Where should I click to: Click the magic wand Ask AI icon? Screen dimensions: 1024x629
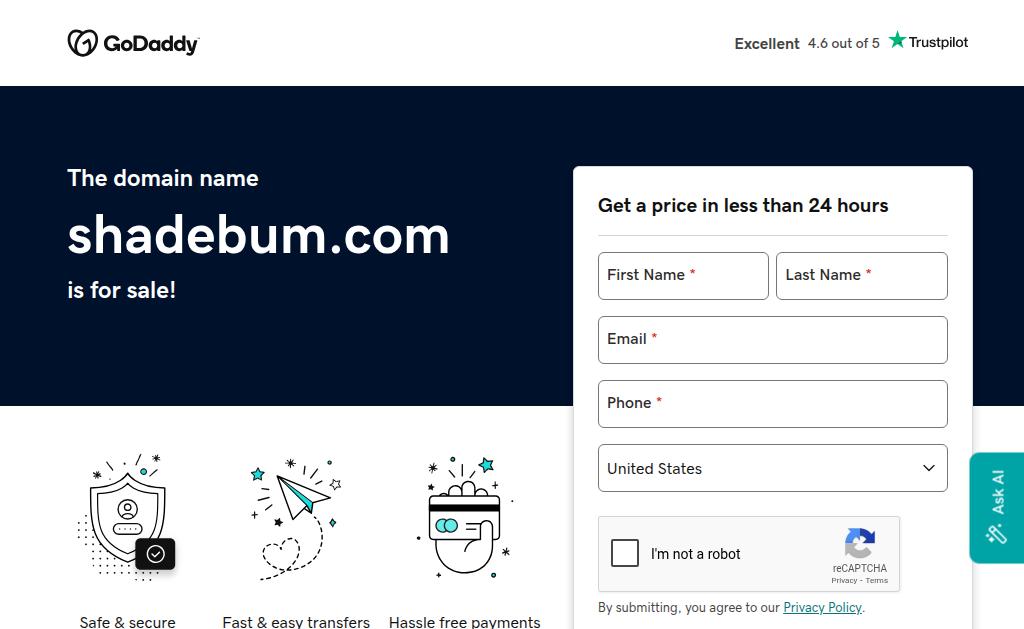pos(996,534)
